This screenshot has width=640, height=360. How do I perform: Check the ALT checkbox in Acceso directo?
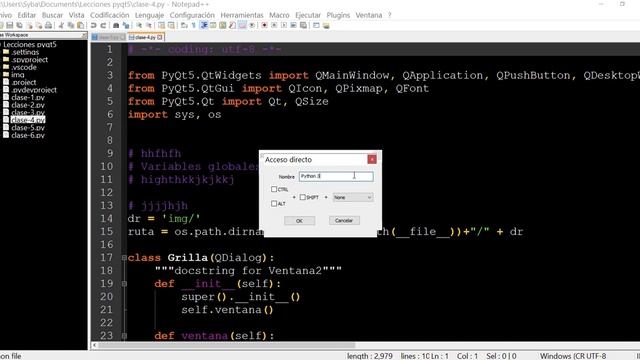(274, 203)
